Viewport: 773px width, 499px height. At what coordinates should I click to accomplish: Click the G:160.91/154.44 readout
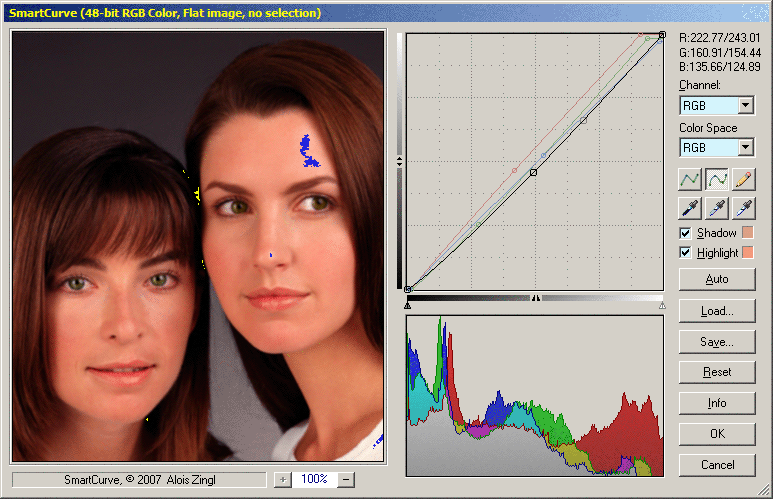pos(720,52)
